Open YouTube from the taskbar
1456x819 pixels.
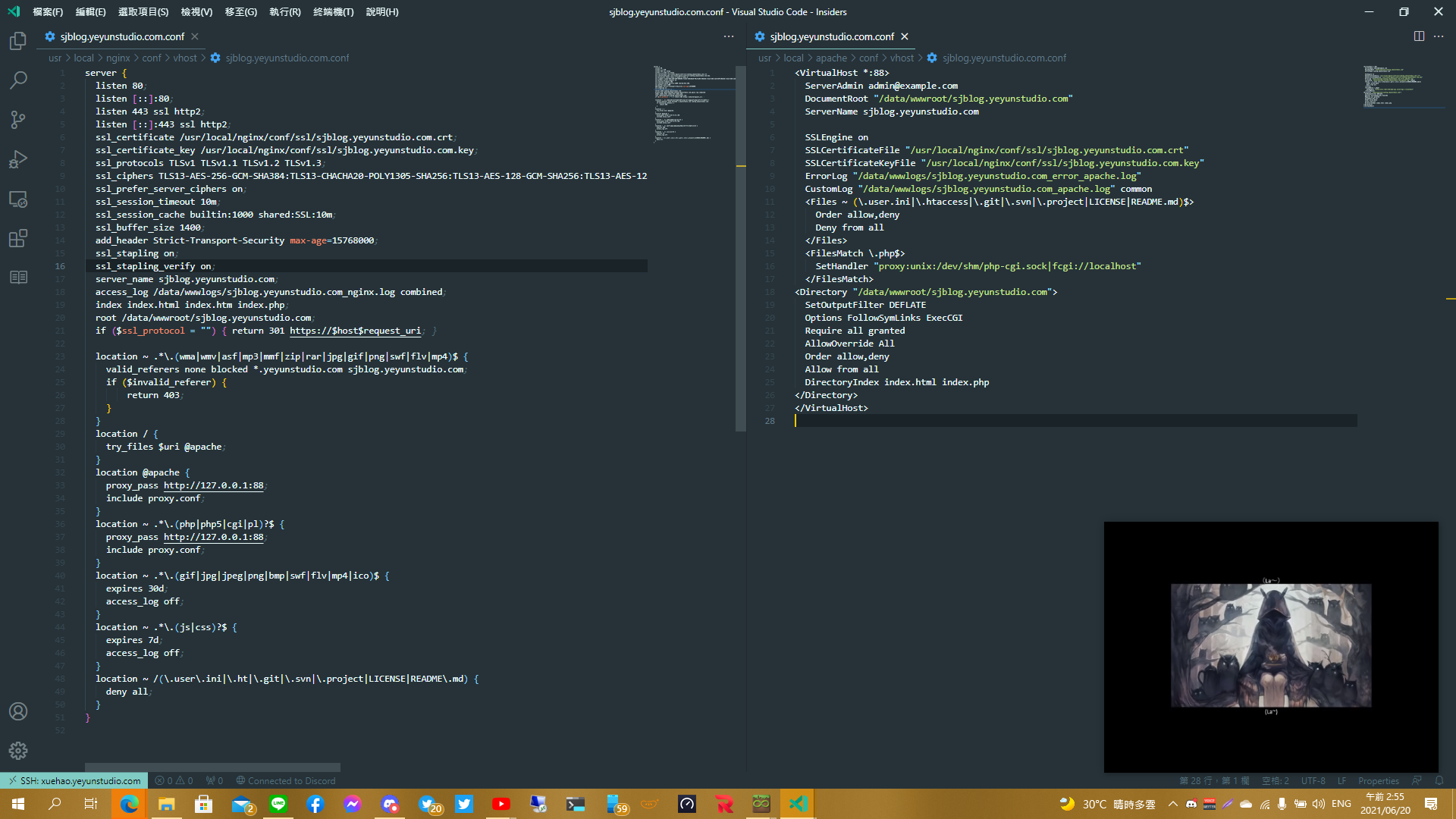coord(501,804)
